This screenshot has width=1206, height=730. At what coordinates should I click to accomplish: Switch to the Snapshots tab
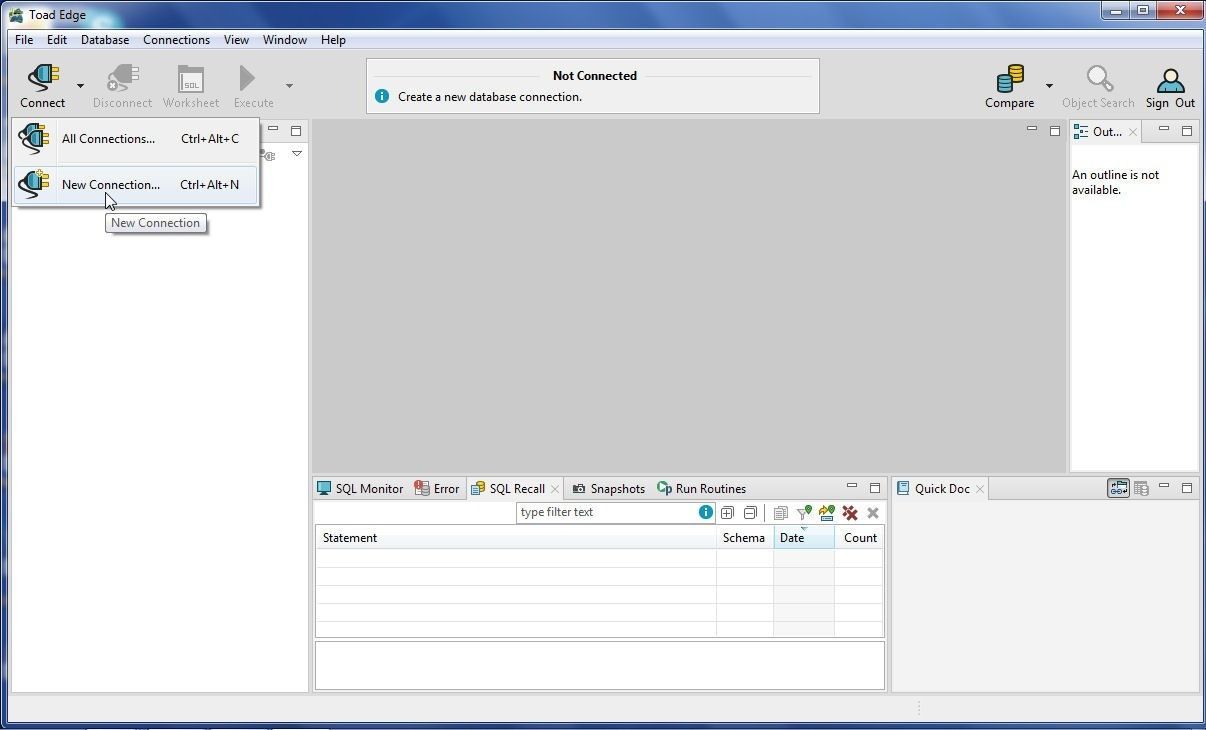pos(609,489)
